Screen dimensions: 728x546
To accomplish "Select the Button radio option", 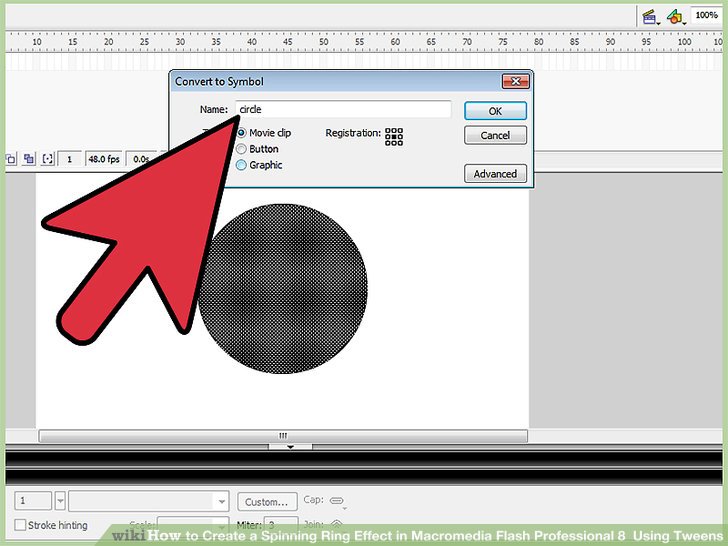I will [241, 149].
